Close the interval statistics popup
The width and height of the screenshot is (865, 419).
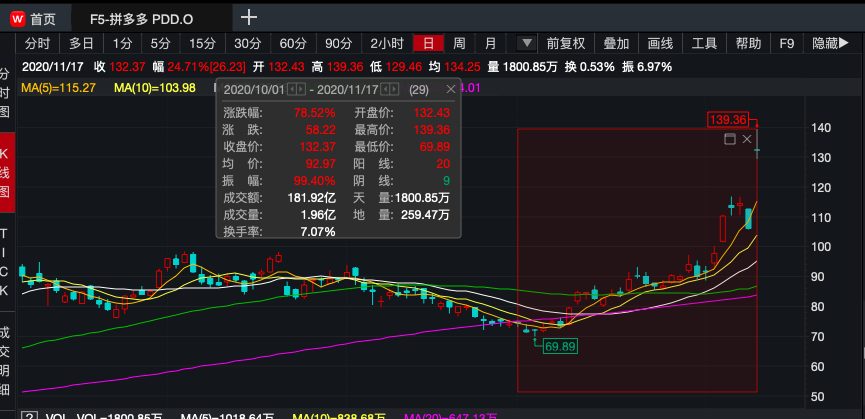click(x=450, y=90)
